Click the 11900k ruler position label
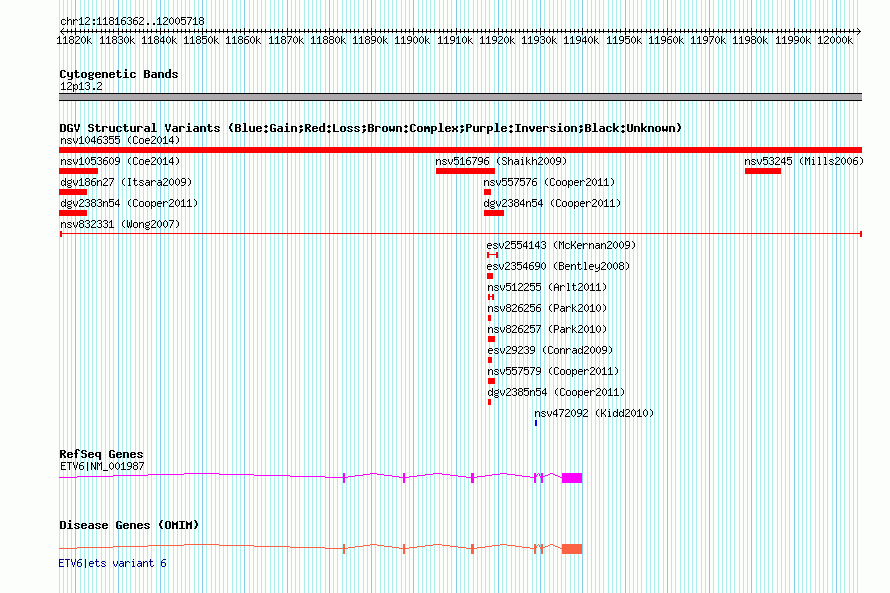890x593 pixels. (412, 40)
